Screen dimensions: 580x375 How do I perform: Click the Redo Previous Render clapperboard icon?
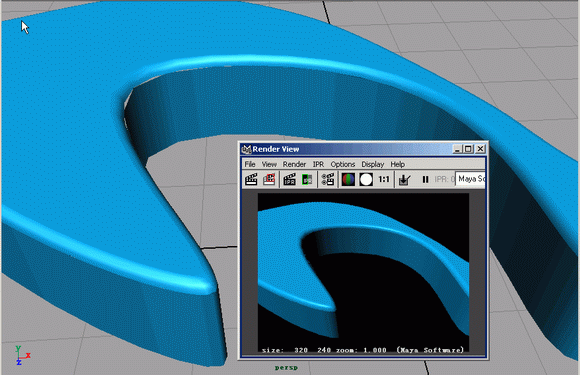click(x=252, y=179)
